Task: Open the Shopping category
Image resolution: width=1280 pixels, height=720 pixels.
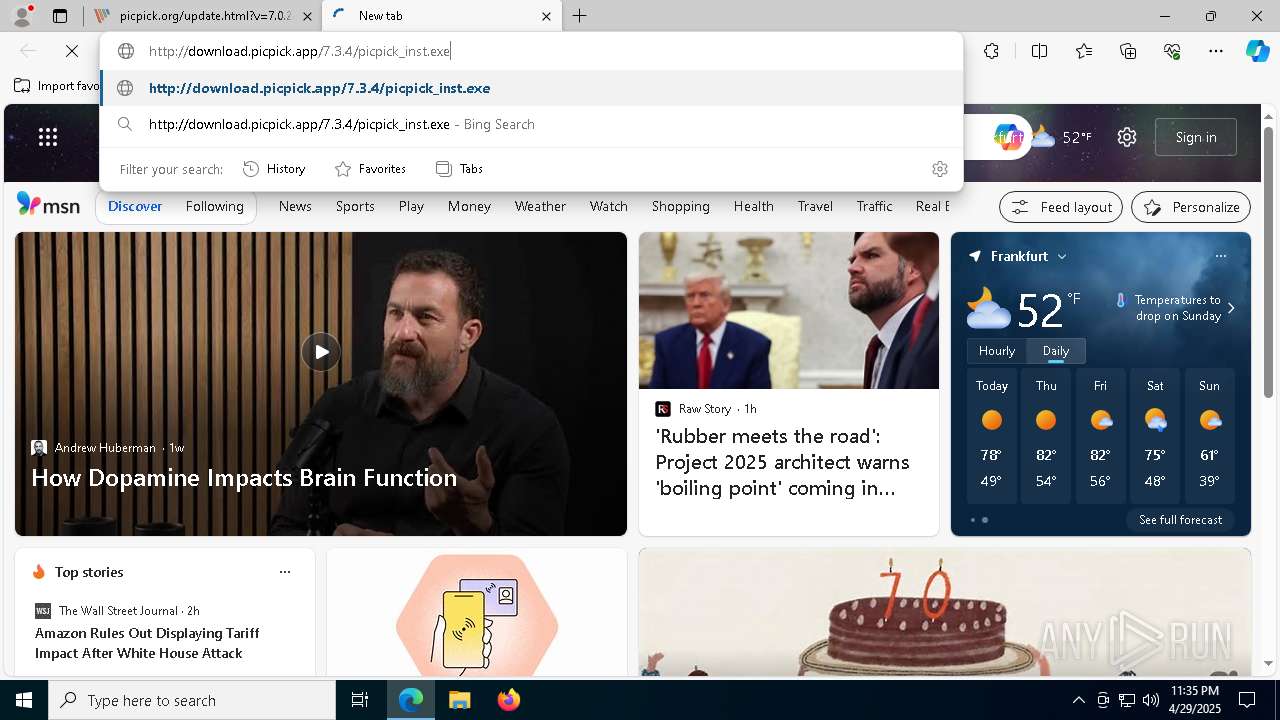Action: pyautogui.click(x=681, y=206)
